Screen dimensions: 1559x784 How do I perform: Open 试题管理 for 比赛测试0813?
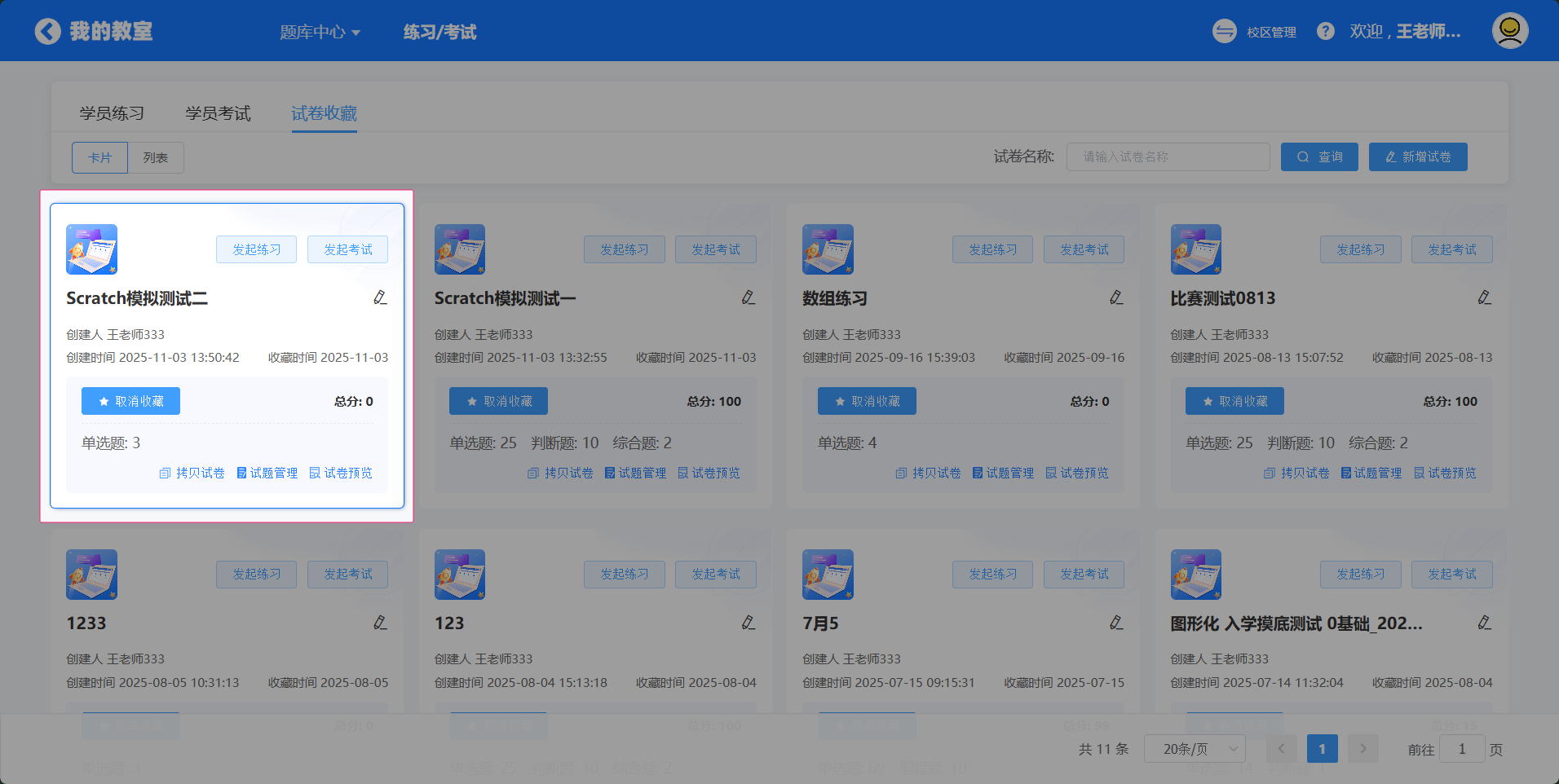tap(1371, 473)
